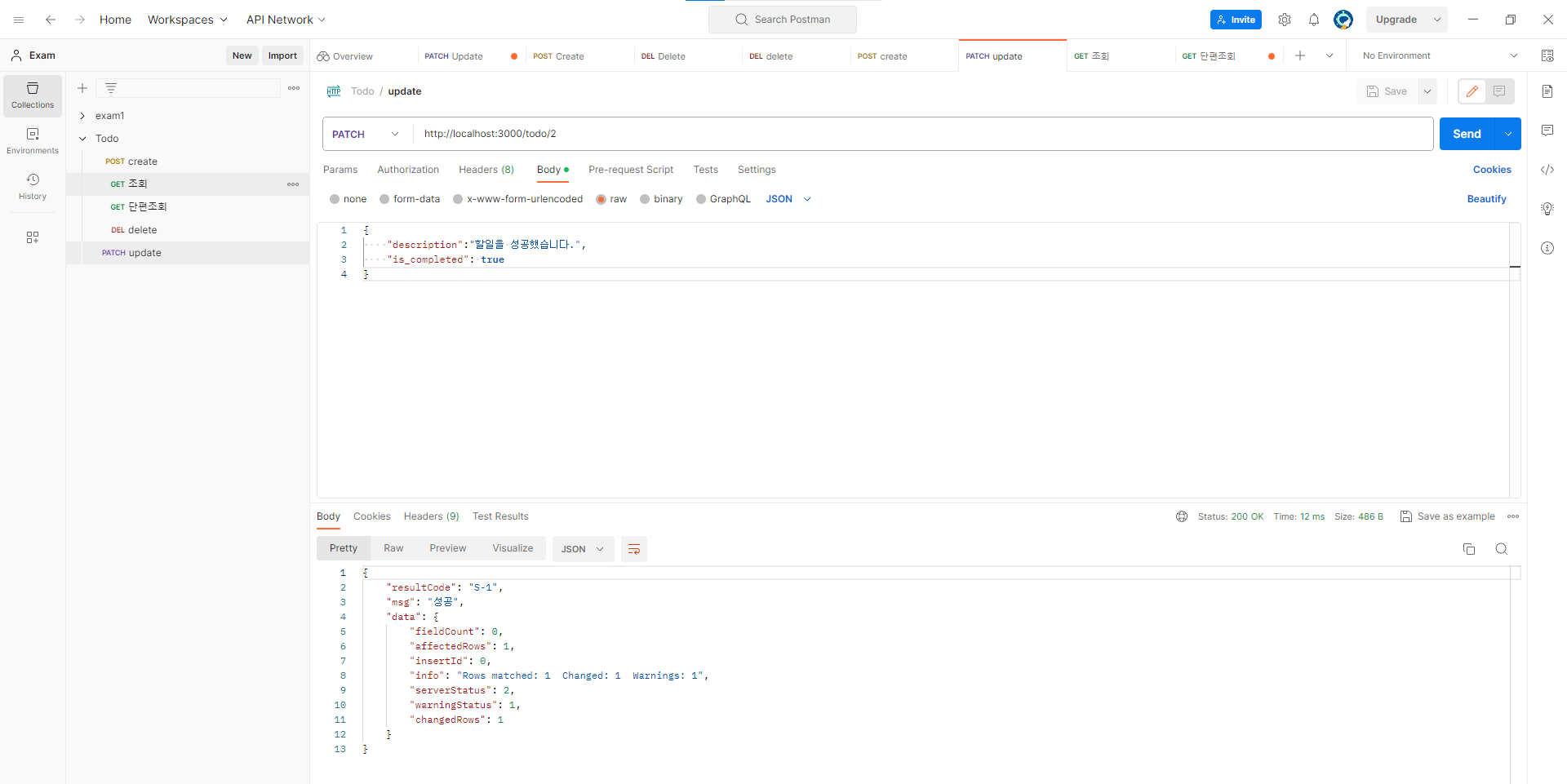Collapse the Todo collection
The width and height of the screenshot is (1567, 784).
tap(82, 139)
